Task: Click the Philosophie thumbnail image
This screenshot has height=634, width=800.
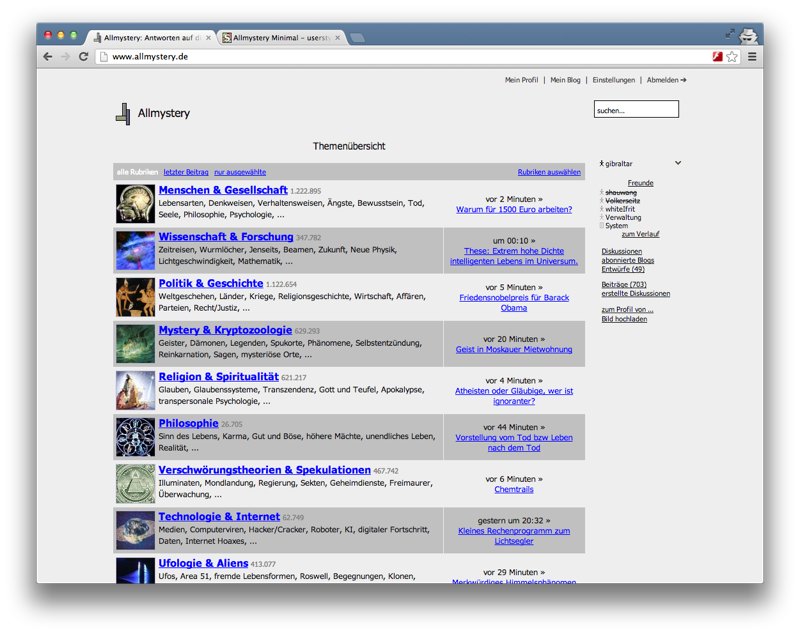Action: tap(135, 437)
